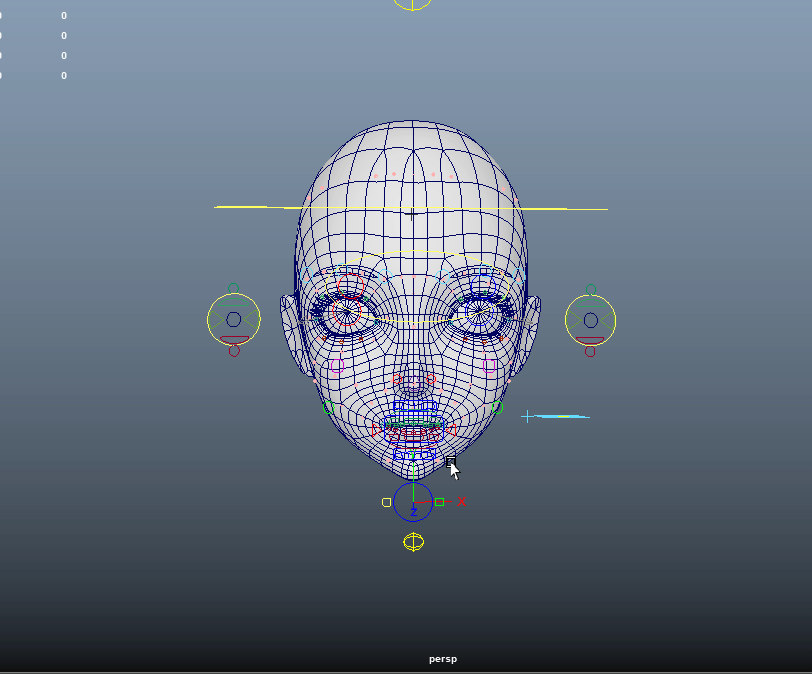Select the inner cyan brow circle left of center
Image resolution: width=812 pixels, height=674 pixels.
(x=386, y=275)
